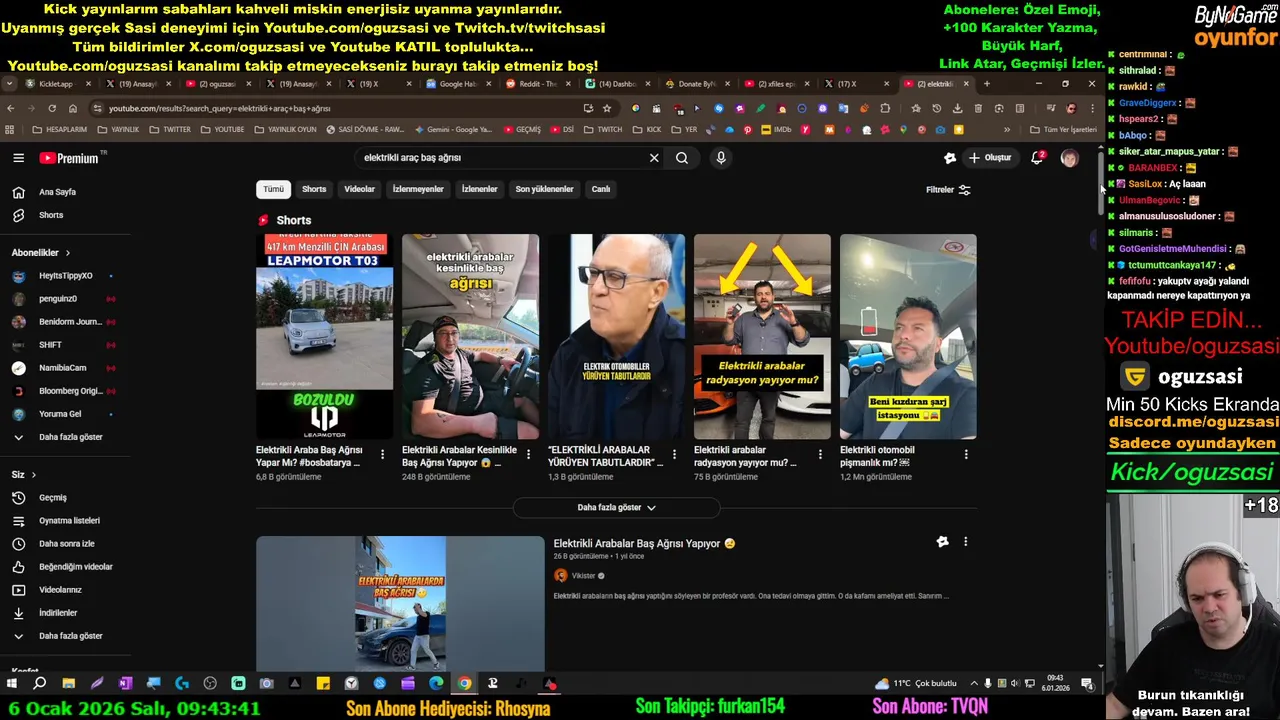Select the Tümü filter chip
Viewport: 1280px width, 720px height.
[x=273, y=189]
